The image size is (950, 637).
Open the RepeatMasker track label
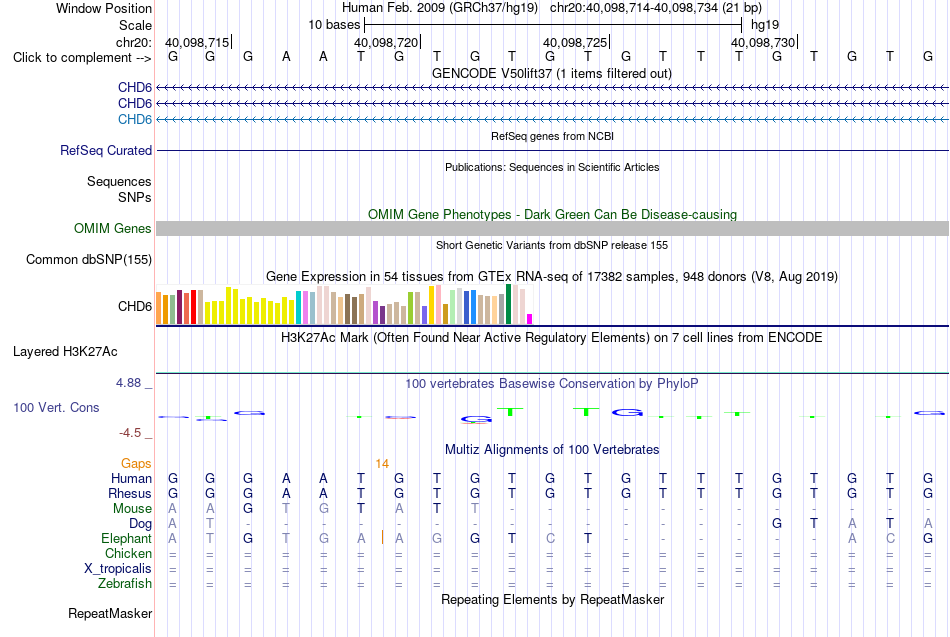click(110, 613)
